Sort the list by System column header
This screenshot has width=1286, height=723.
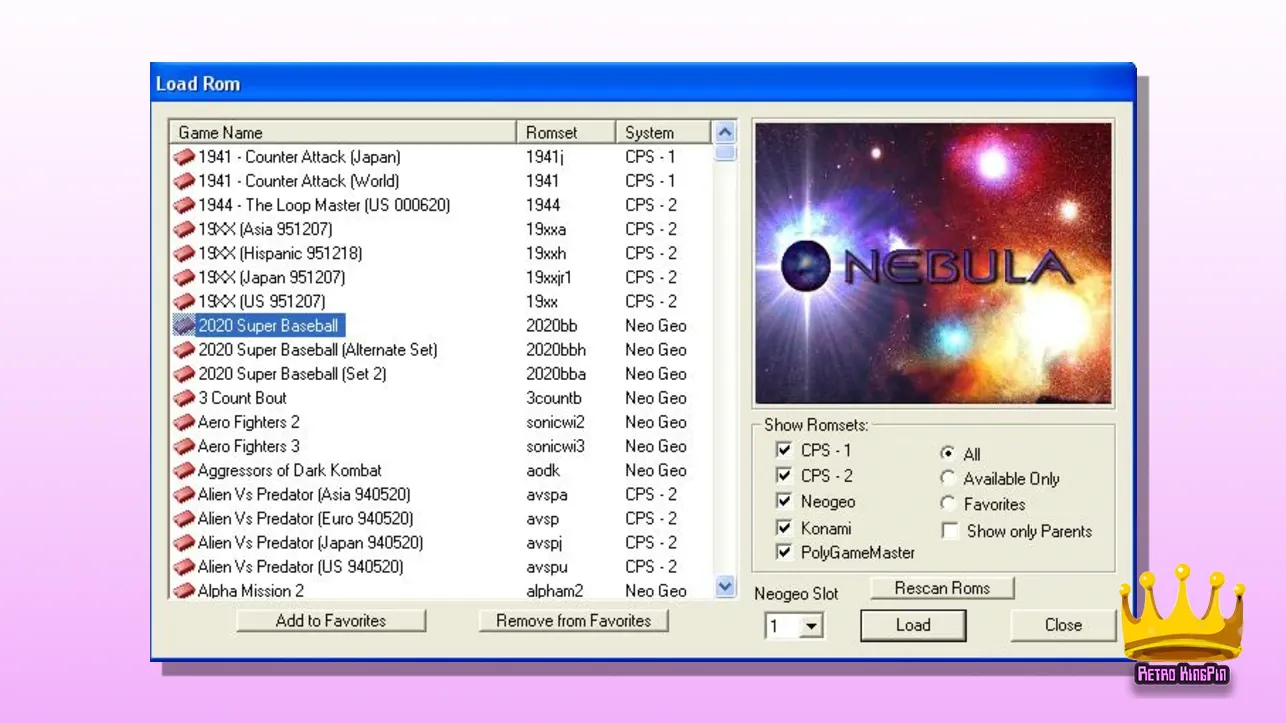pos(663,132)
